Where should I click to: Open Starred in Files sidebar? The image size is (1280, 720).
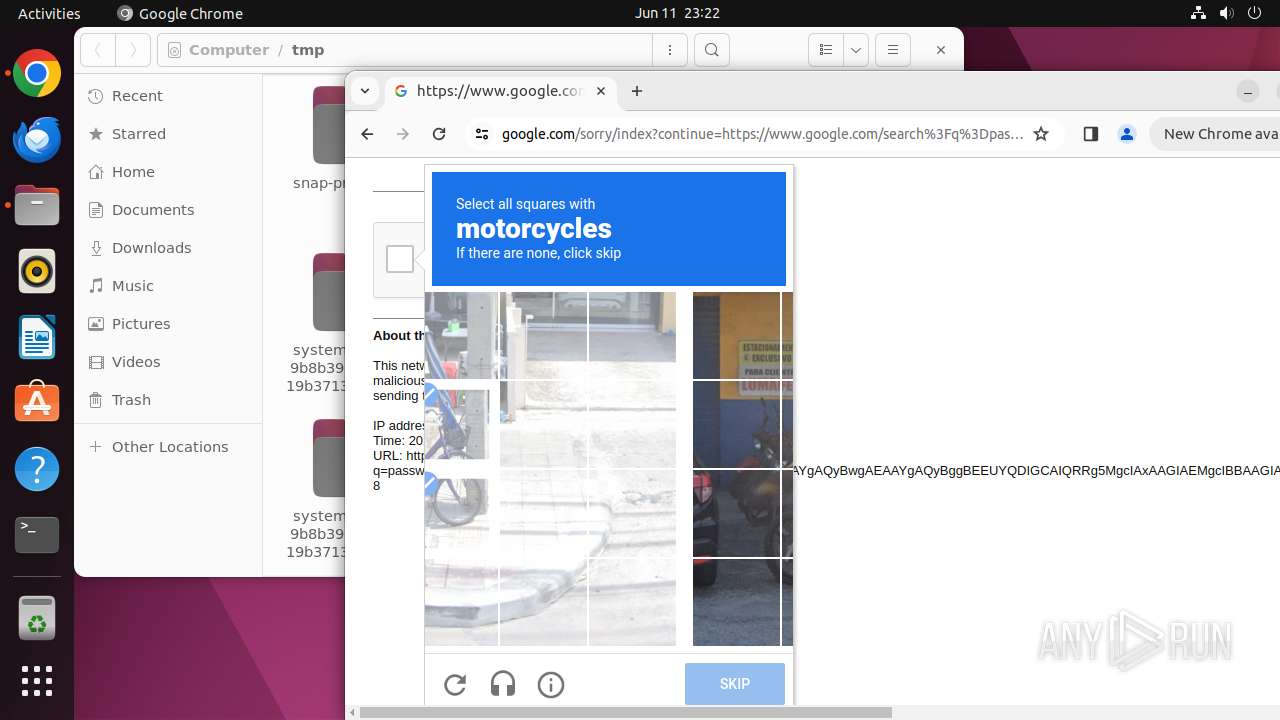click(x=168, y=134)
